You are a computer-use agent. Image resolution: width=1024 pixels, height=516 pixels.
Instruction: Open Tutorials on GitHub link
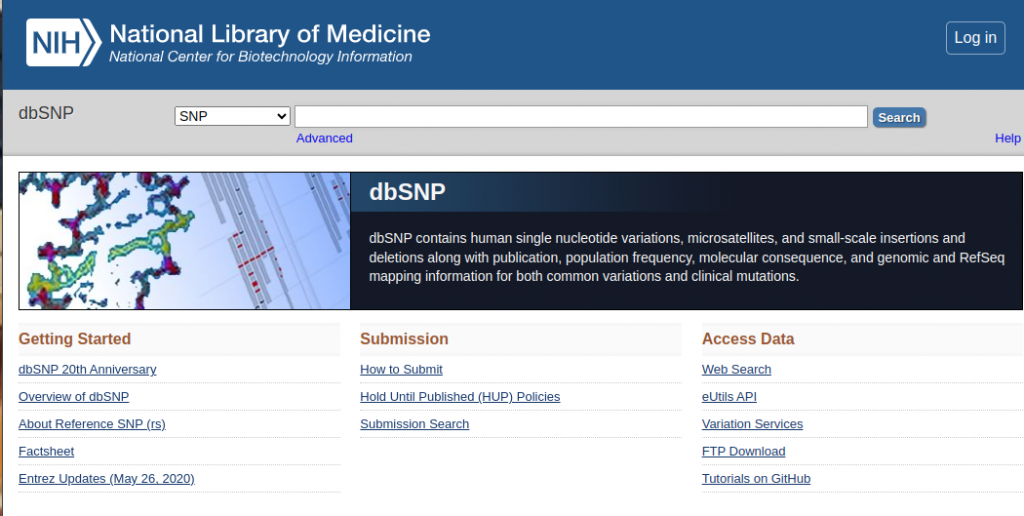pyautogui.click(x=756, y=479)
